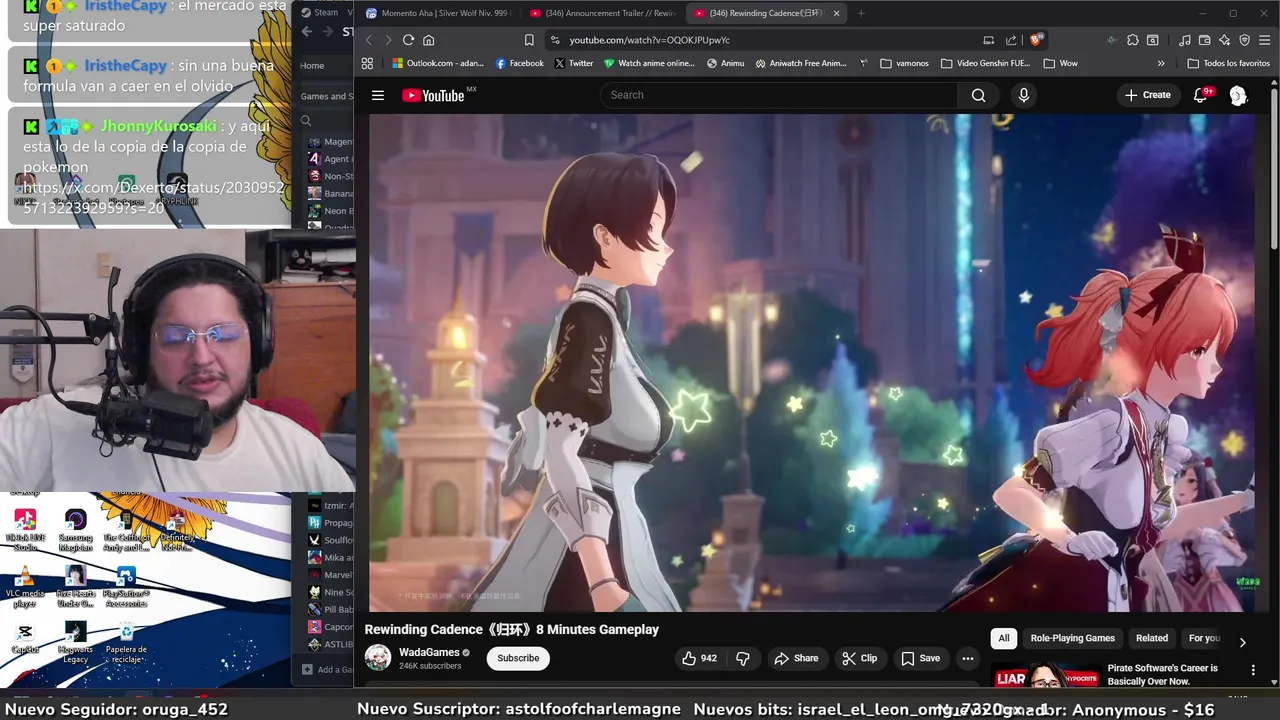The width and height of the screenshot is (1280, 720).
Task: Save the video with the Save button
Action: click(x=920, y=658)
